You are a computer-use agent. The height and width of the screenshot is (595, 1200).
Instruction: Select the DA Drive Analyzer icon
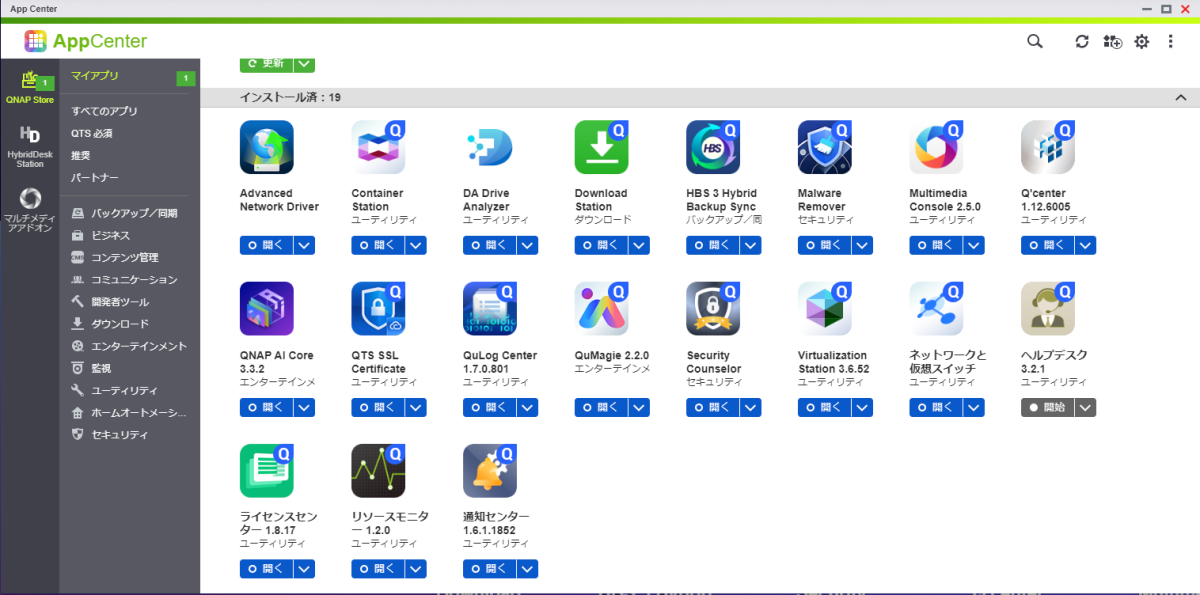[490, 148]
